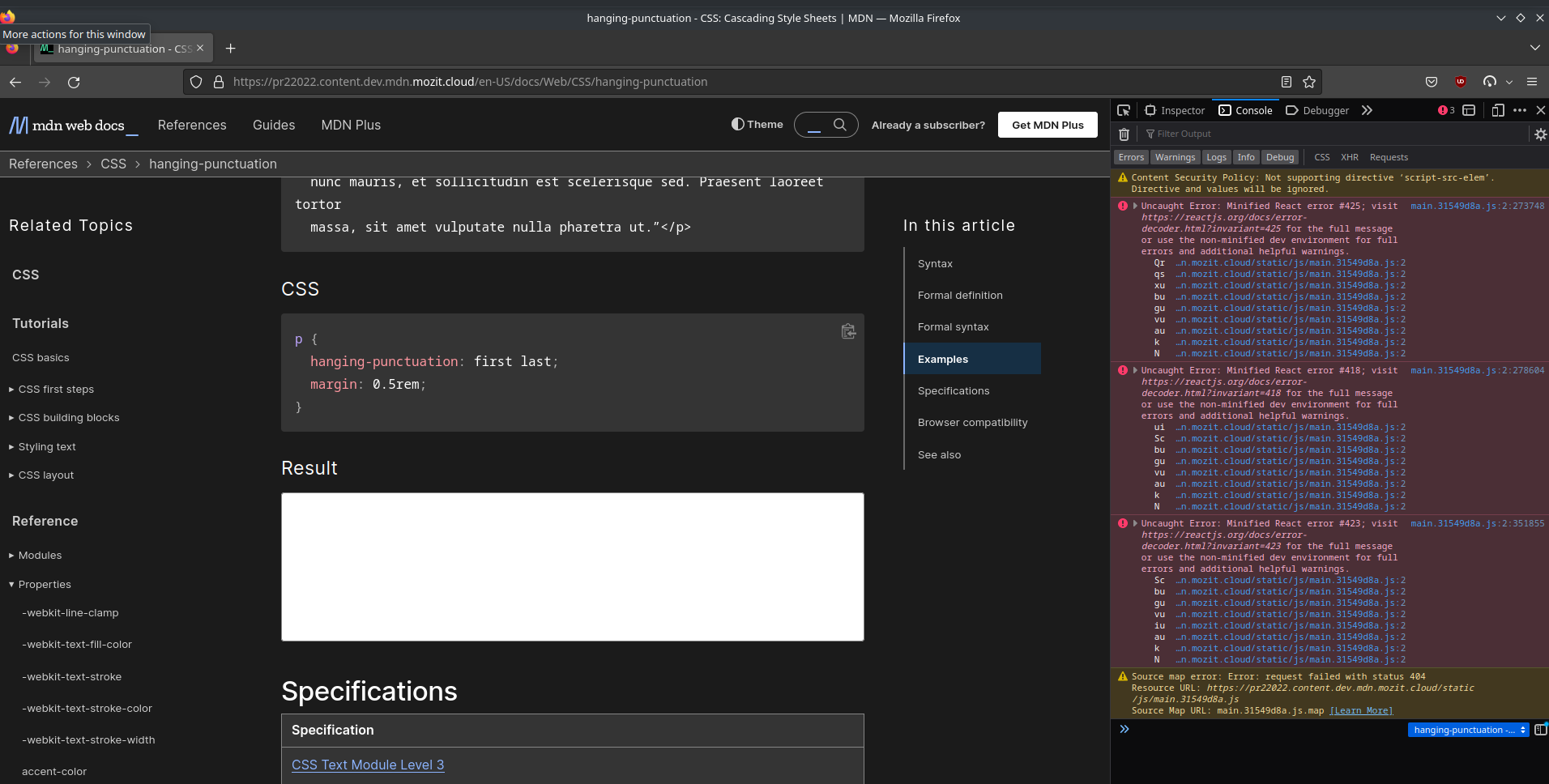Screen dimensions: 1549x784
Task: Open CSS Text Module Level 3 link
Action: pyautogui.click(x=368, y=765)
